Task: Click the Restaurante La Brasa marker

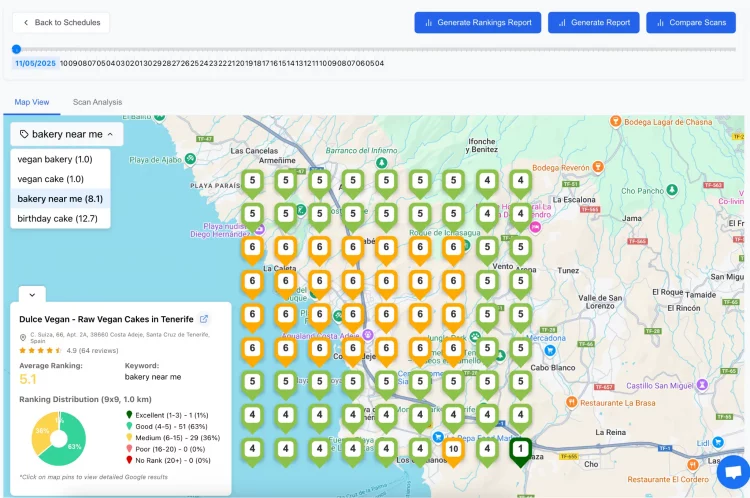Action: (x=572, y=402)
